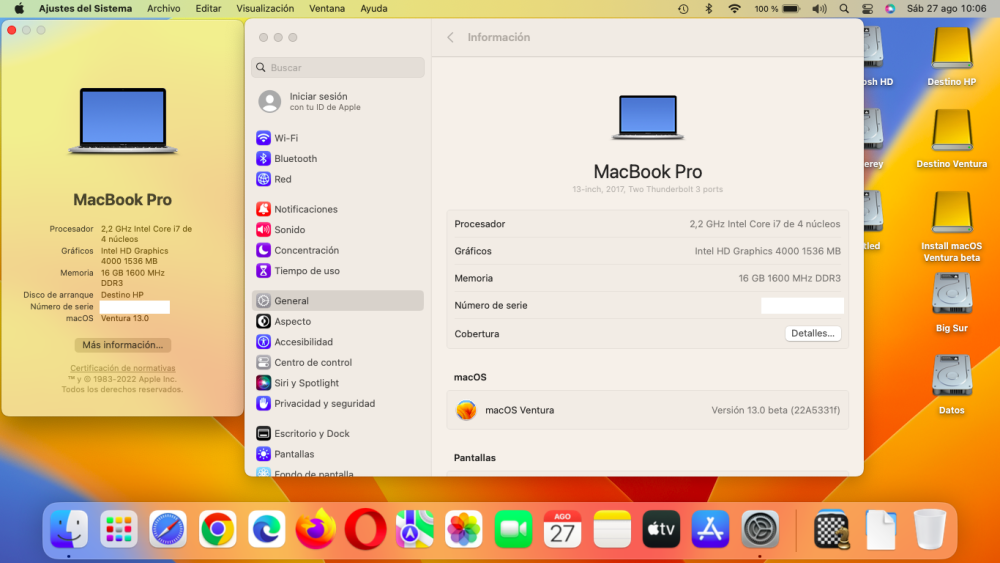Click macOS Ventura version row

[x=647, y=410]
